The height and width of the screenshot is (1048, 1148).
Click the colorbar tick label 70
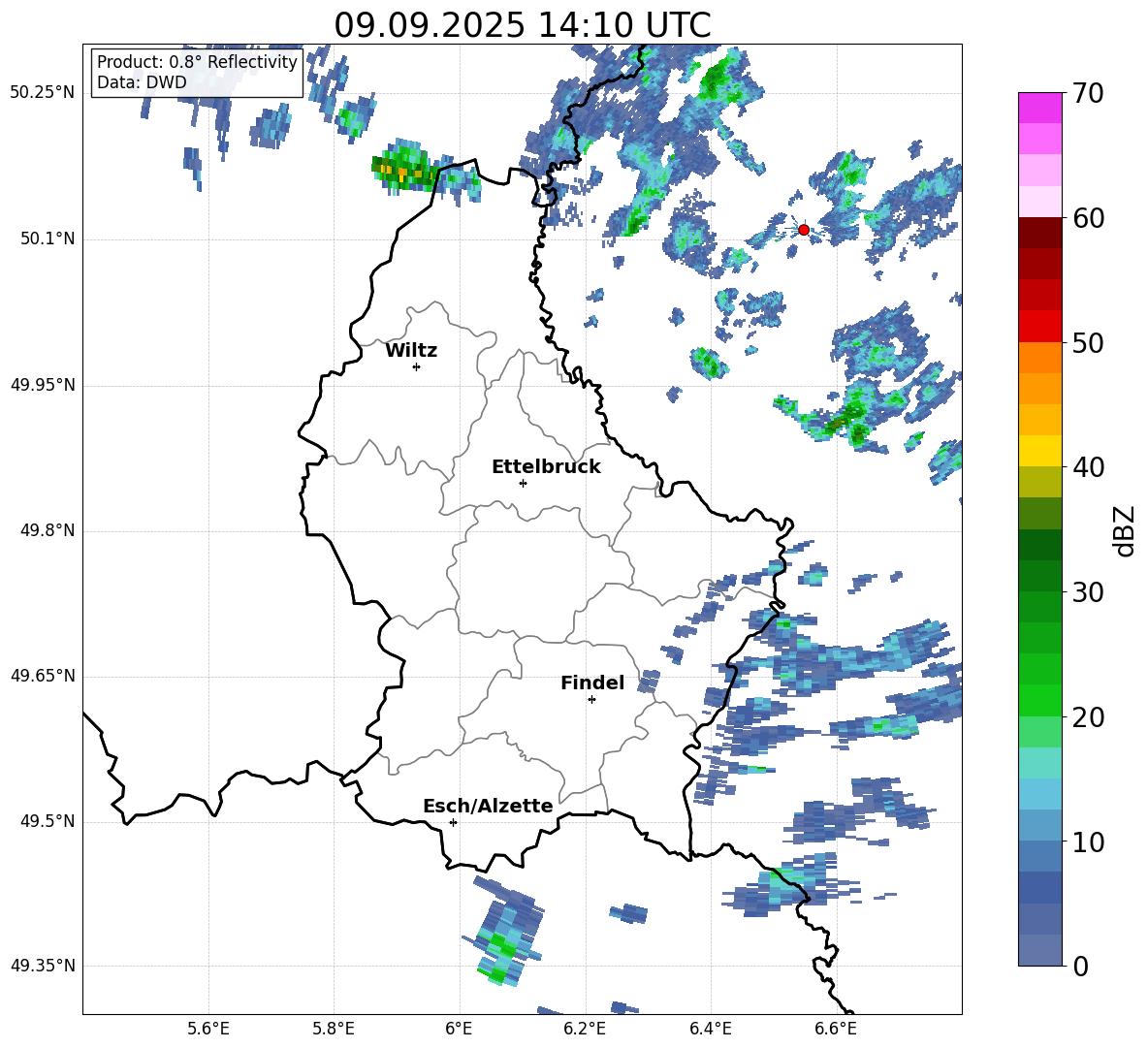coord(1088,93)
